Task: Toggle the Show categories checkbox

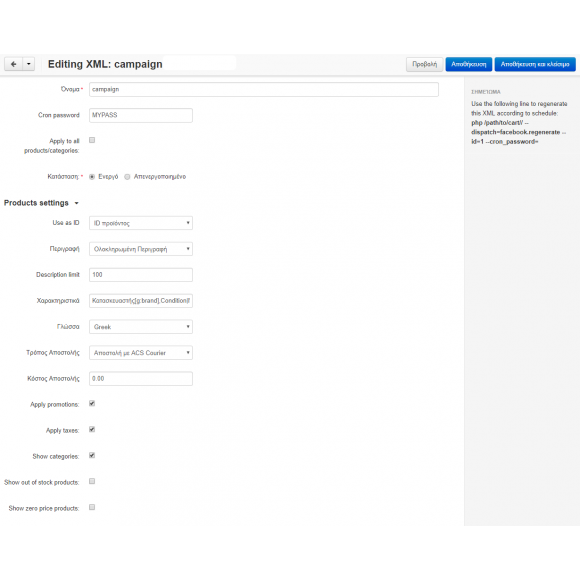Action: 92,455
